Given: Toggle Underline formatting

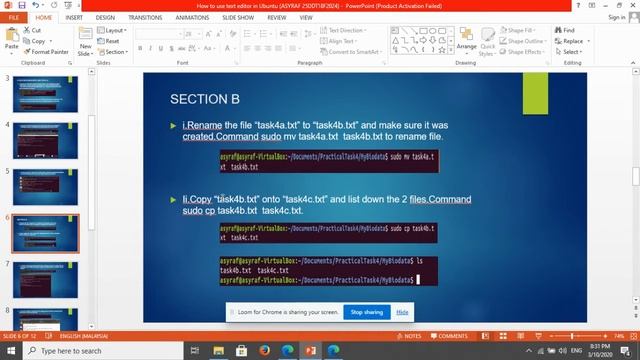Looking at the screenshot, I should tap(161, 49).
